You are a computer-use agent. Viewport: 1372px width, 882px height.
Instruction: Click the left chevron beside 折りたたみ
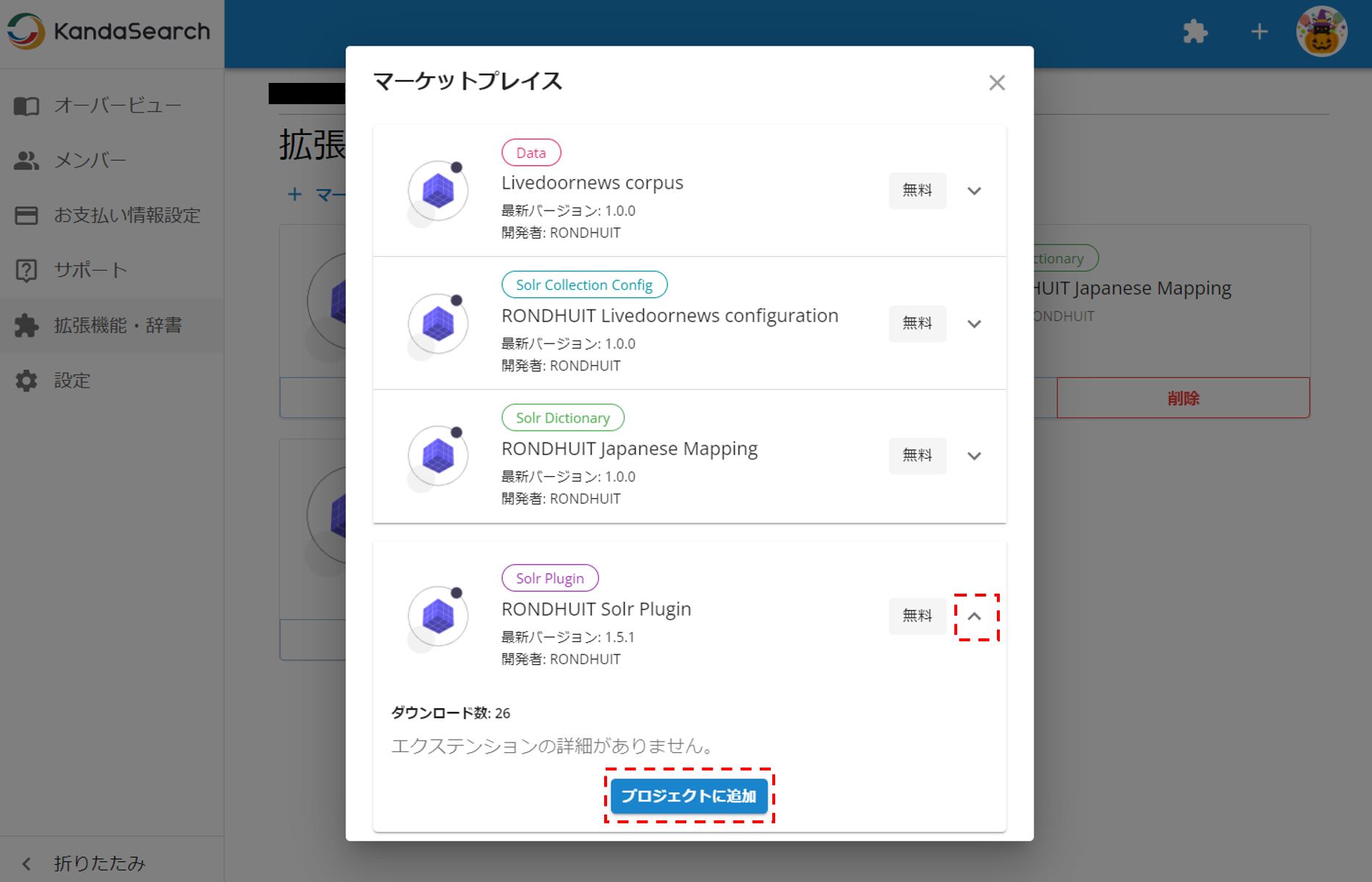pos(26,864)
